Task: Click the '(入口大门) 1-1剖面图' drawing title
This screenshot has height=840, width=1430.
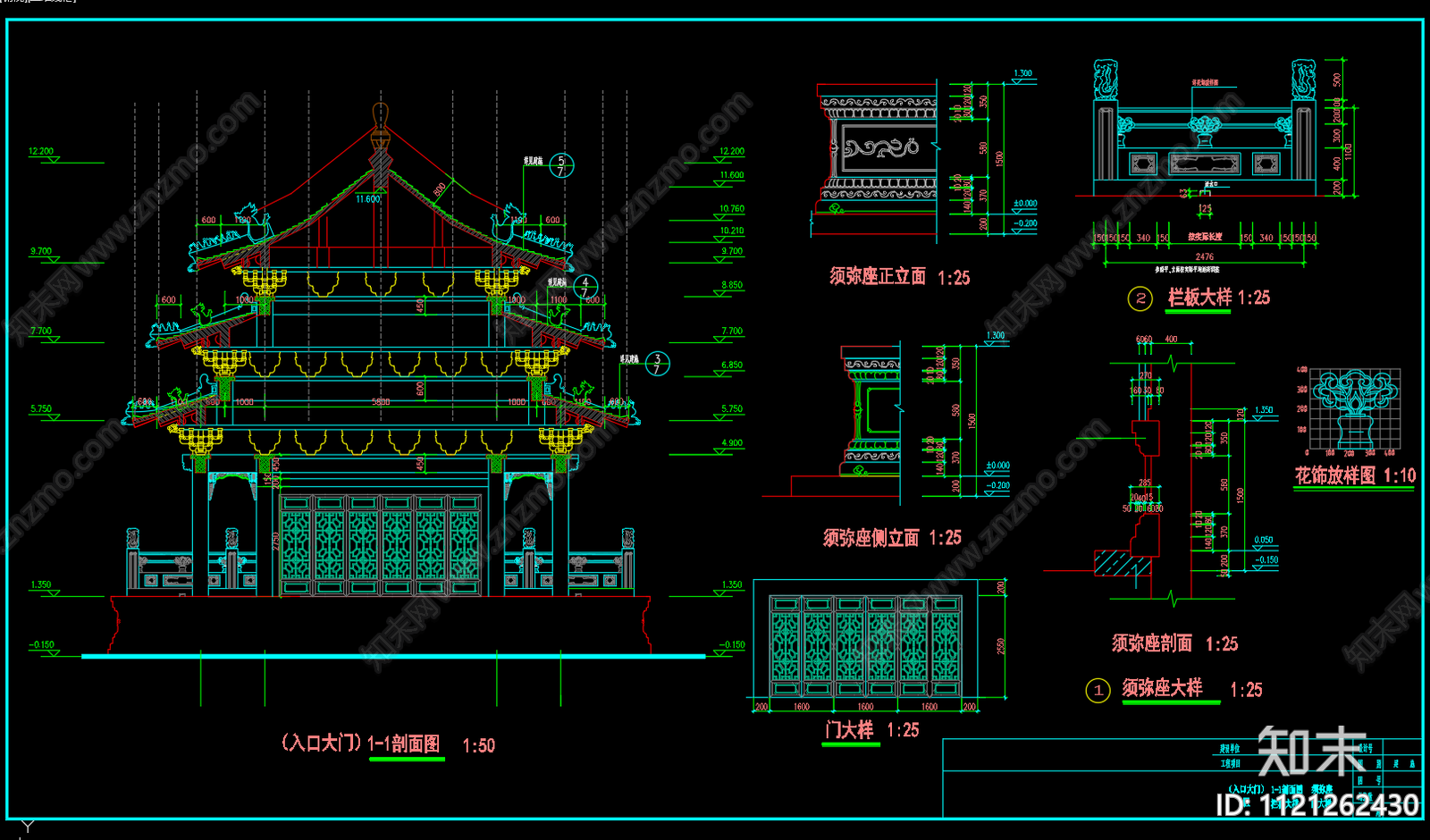Action: pos(361,743)
